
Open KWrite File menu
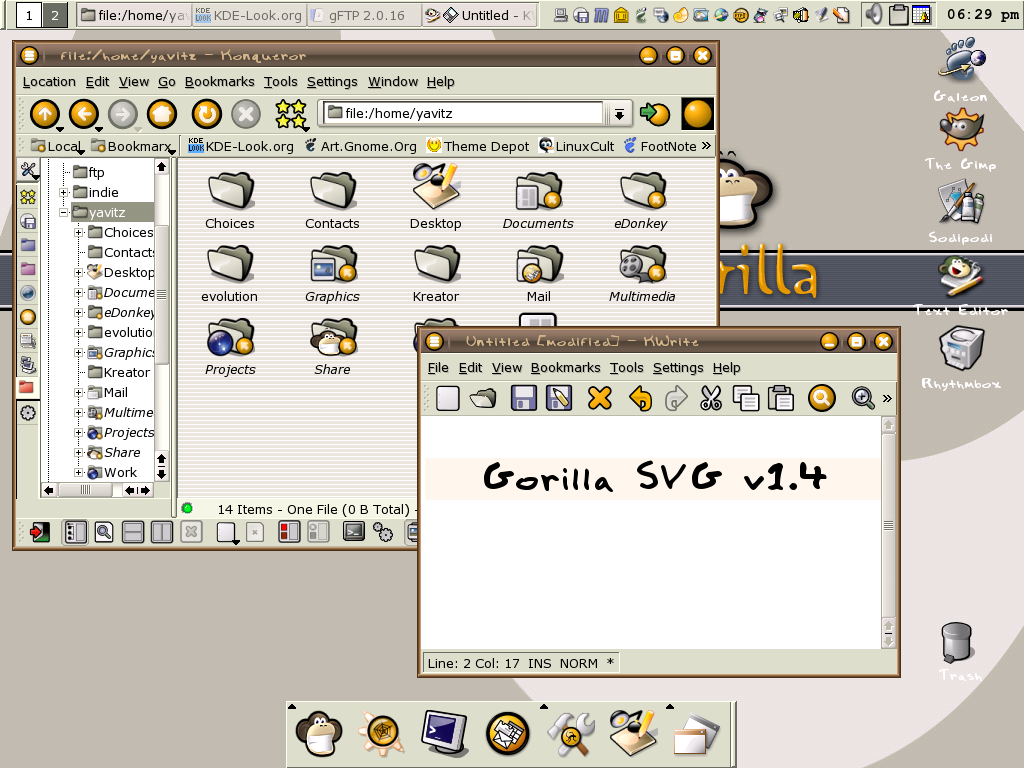[x=438, y=368]
